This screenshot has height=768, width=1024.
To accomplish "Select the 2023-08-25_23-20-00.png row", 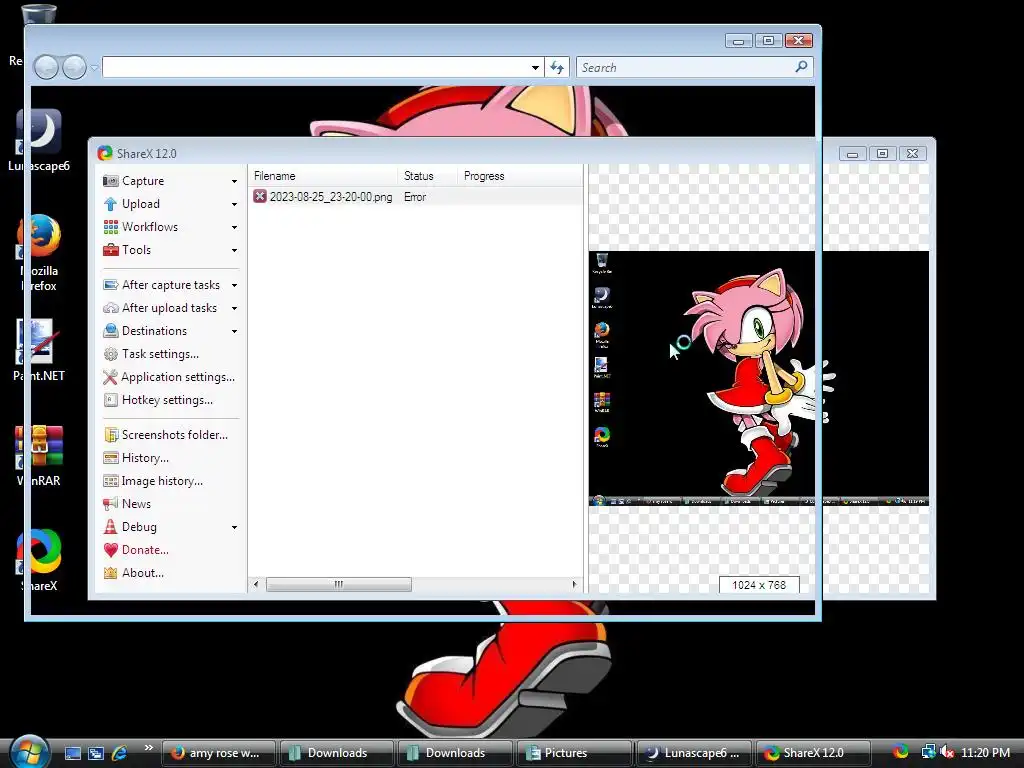I will pos(415,197).
